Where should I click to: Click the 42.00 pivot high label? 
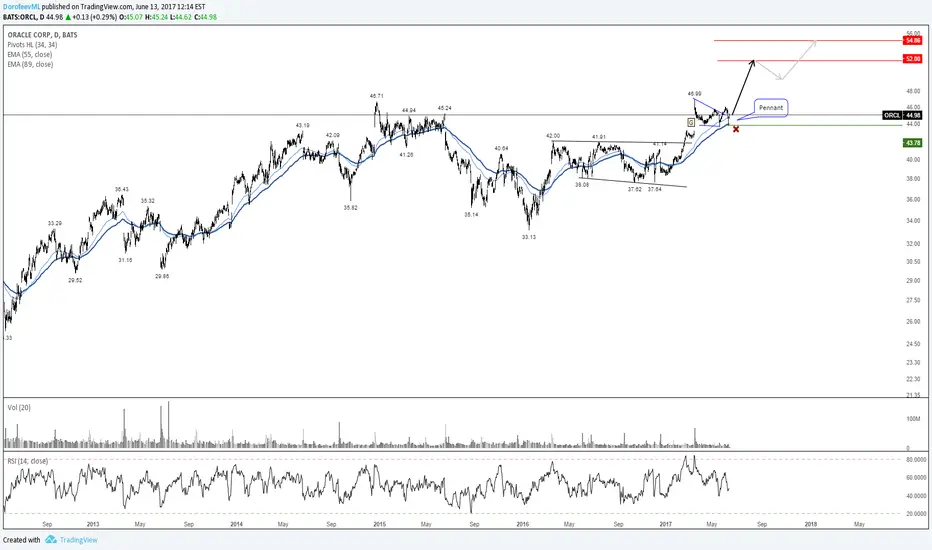point(553,136)
